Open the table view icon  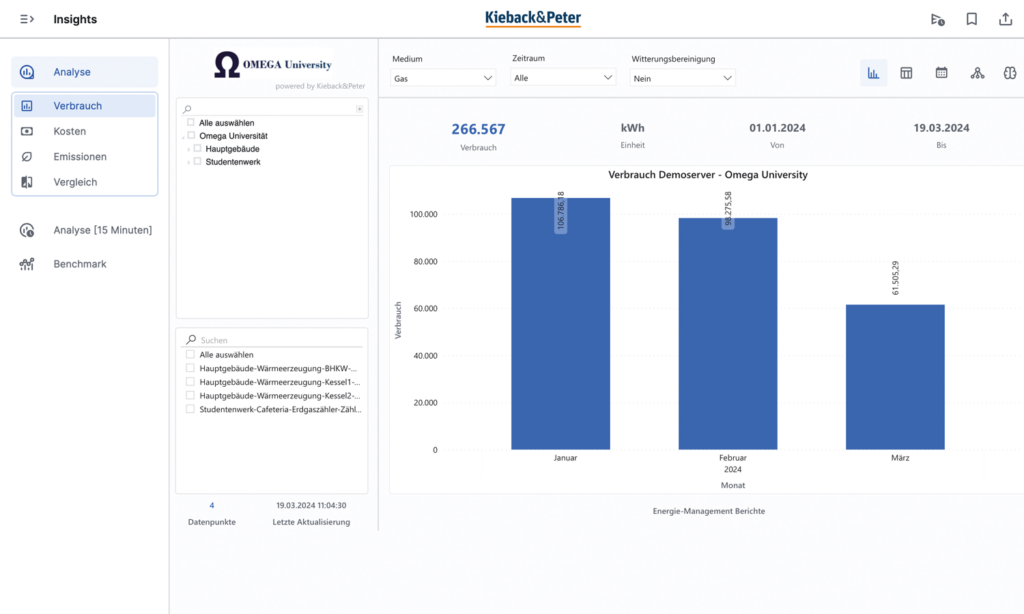906,73
